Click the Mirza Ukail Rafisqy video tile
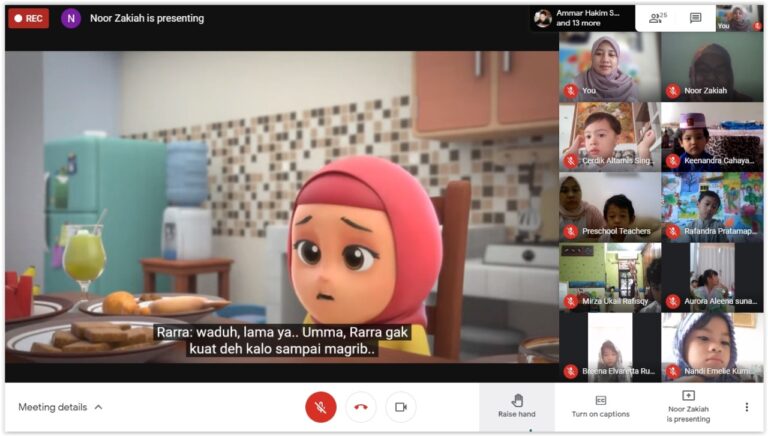This screenshot has height=436, width=768. [609, 277]
